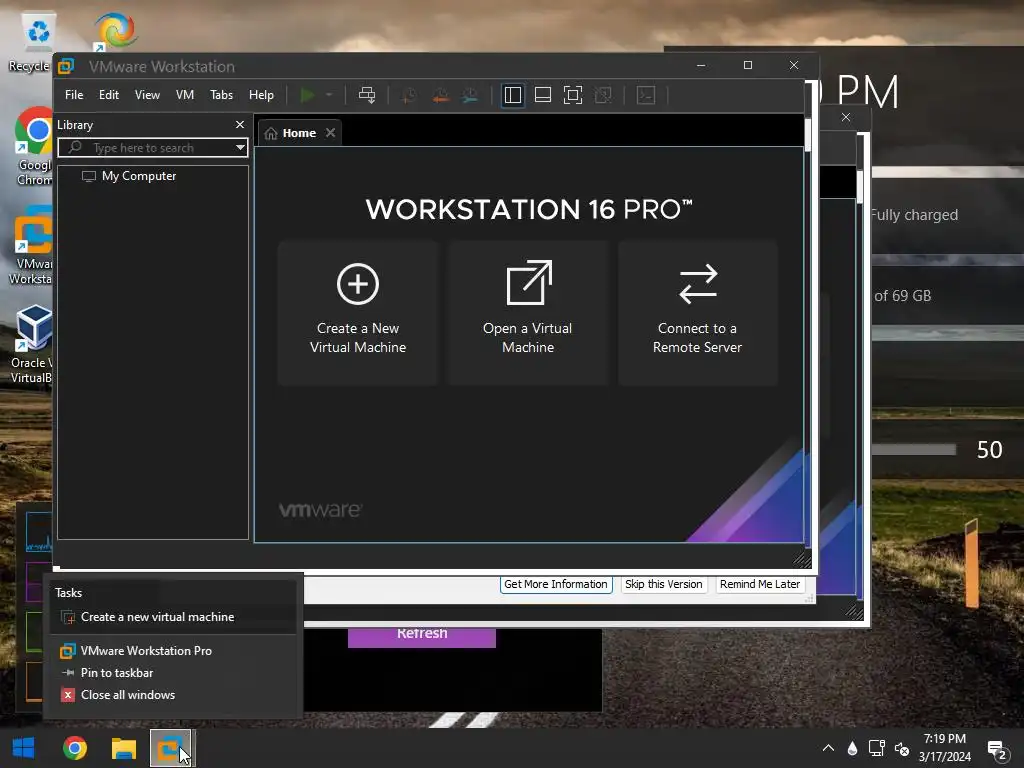Click VMware Workstation taskbar icon
1024x768 pixels.
tap(172, 748)
